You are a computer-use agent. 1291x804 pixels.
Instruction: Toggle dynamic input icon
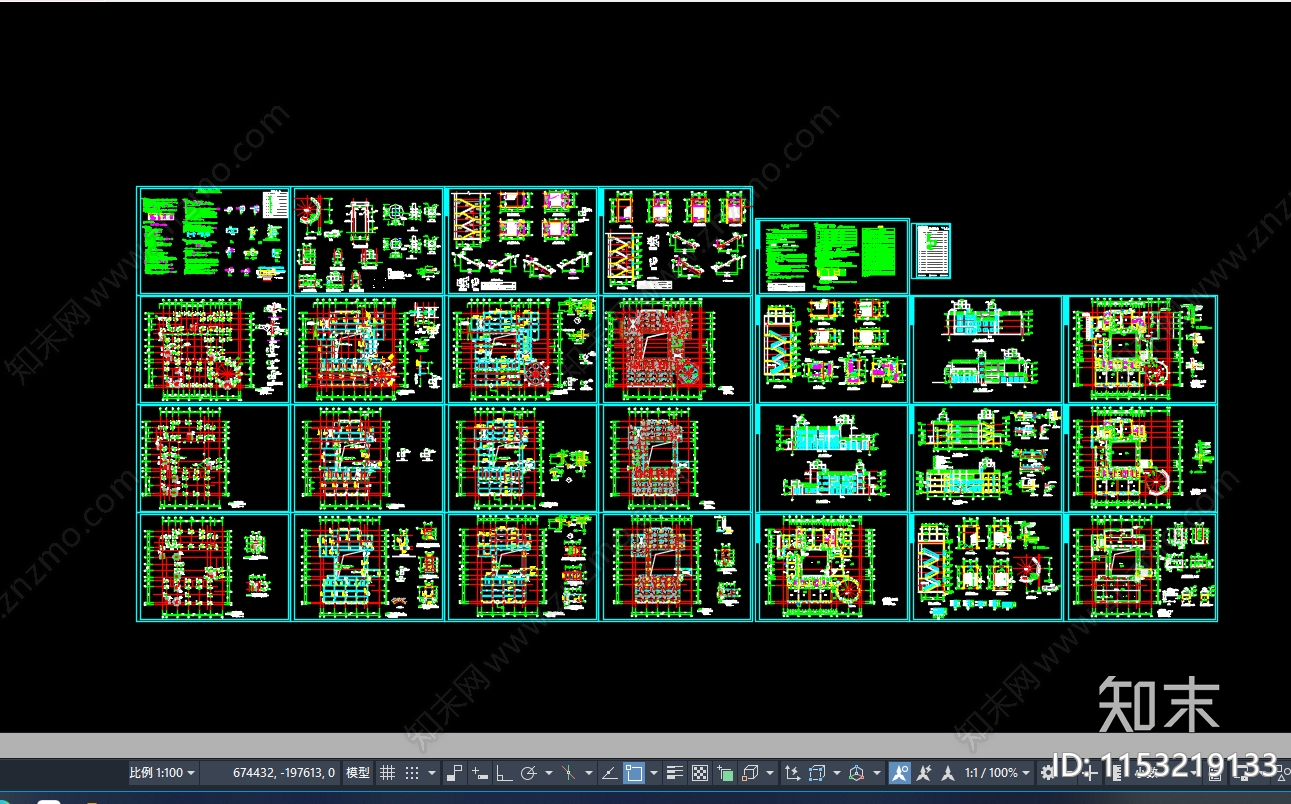click(x=480, y=772)
